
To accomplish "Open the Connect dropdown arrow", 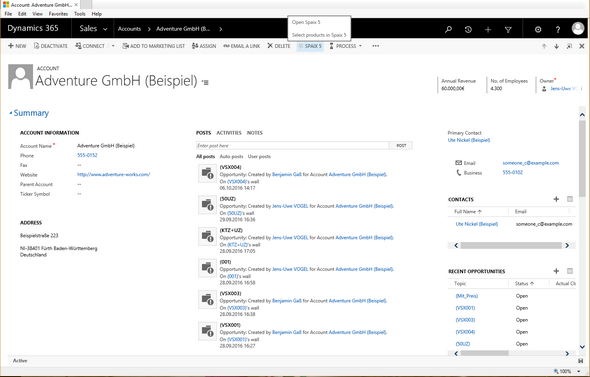I will click(x=113, y=46).
